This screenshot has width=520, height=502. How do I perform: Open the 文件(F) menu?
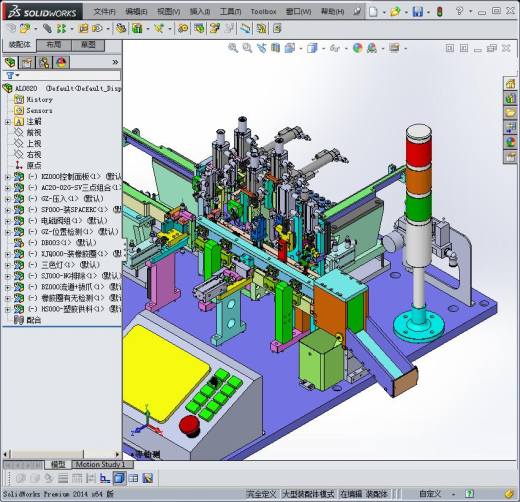104,12
